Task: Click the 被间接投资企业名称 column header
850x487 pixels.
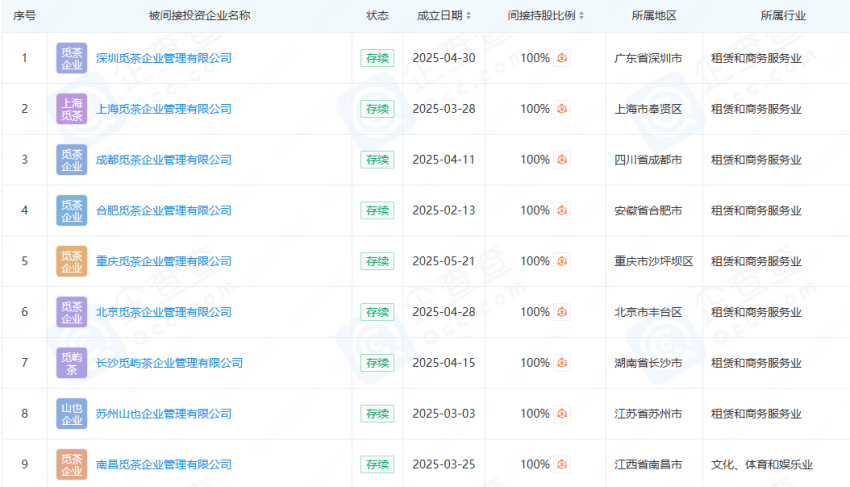Action: [x=199, y=16]
